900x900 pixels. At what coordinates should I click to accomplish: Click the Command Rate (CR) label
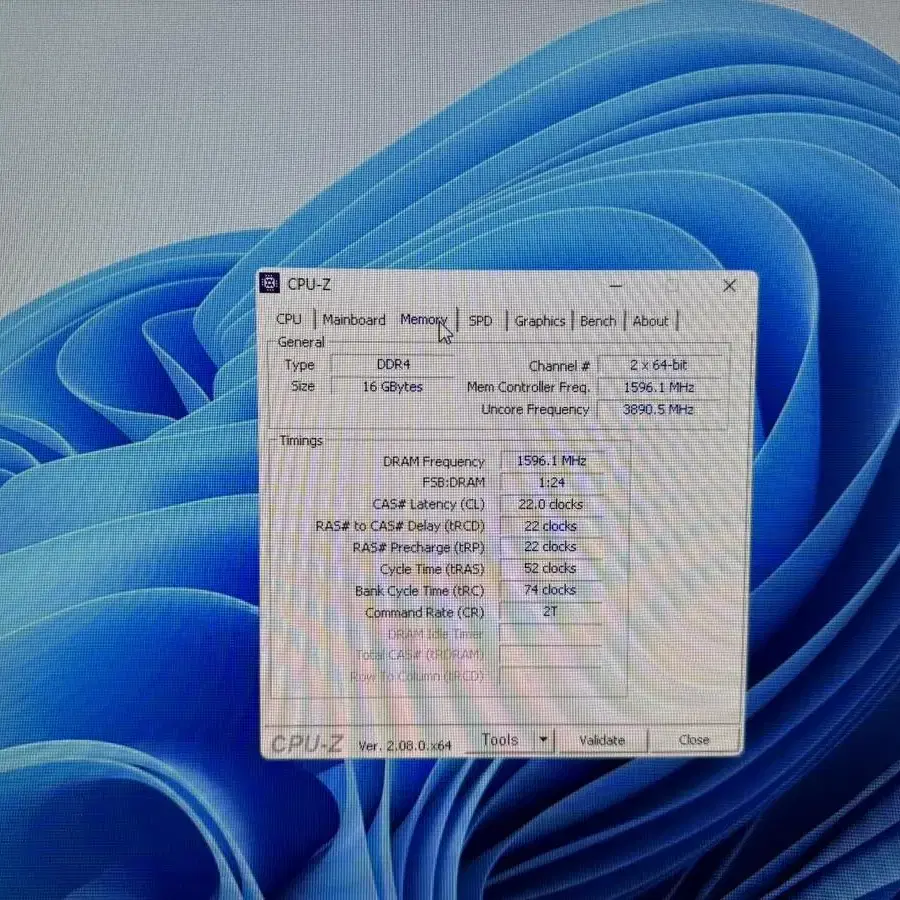click(425, 612)
